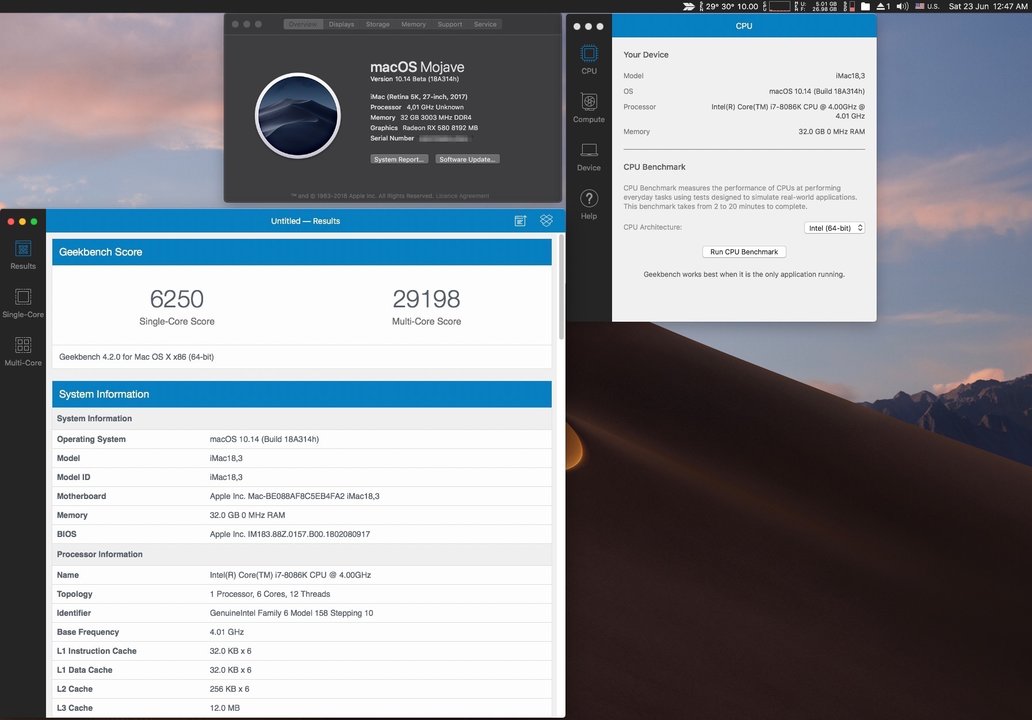
Task: Open the Licence Agreement link
Action: (462, 195)
